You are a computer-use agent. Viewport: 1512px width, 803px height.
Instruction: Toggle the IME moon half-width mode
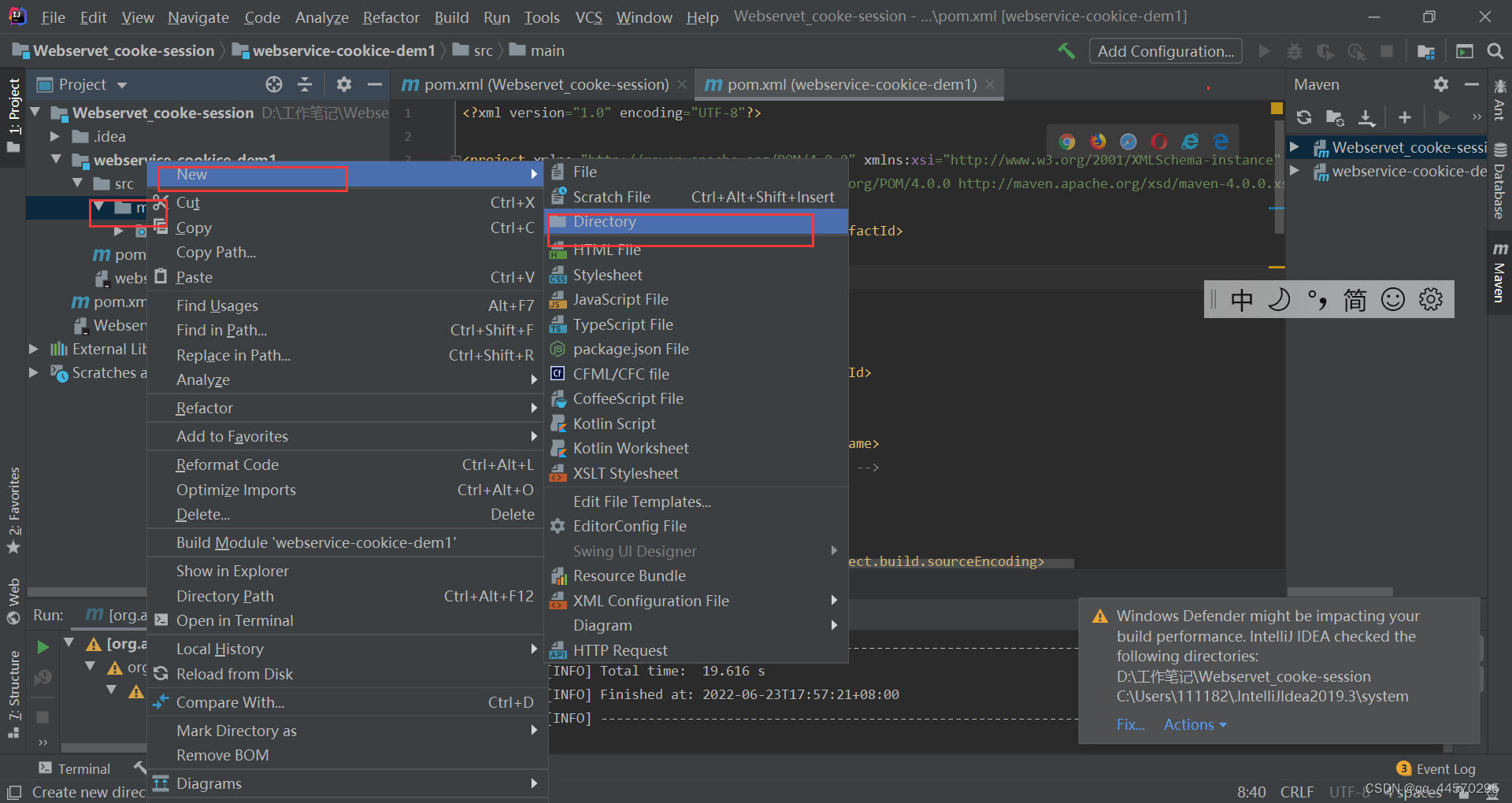[1280, 300]
